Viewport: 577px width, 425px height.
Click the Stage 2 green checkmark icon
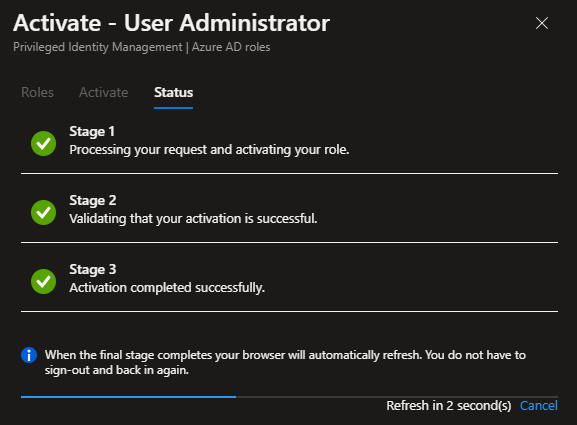pyautogui.click(x=43, y=212)
